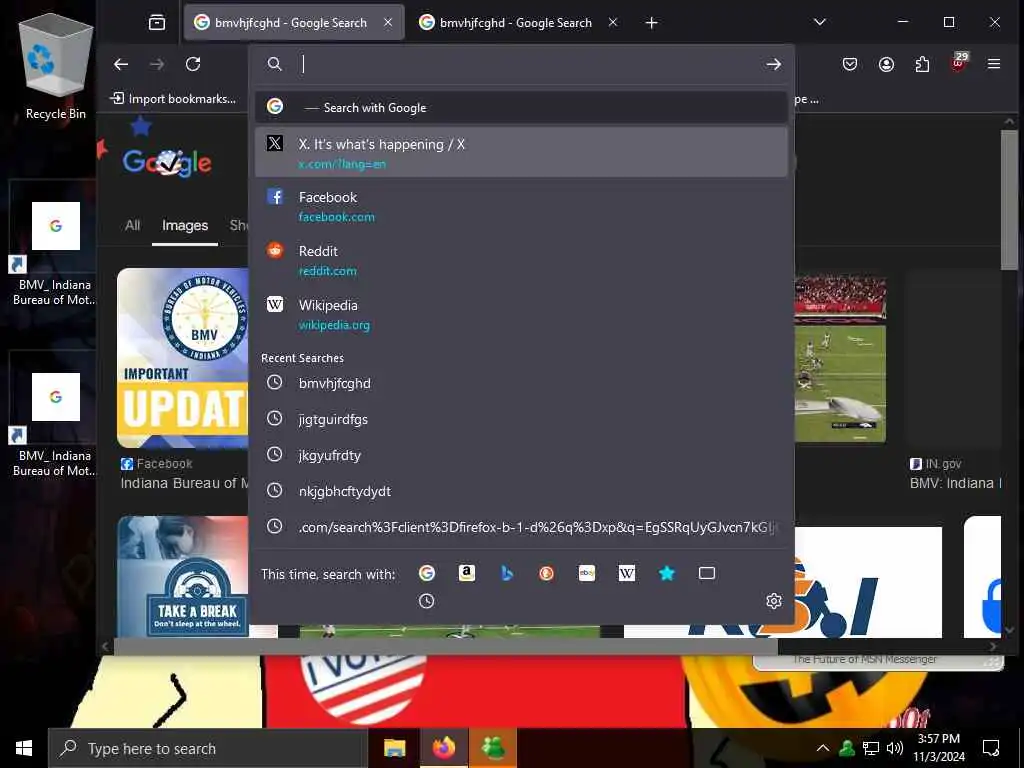This screenshot has width=1024, height=768.
Task: Open the Save to Pocket button
Action: coord(850,64)
